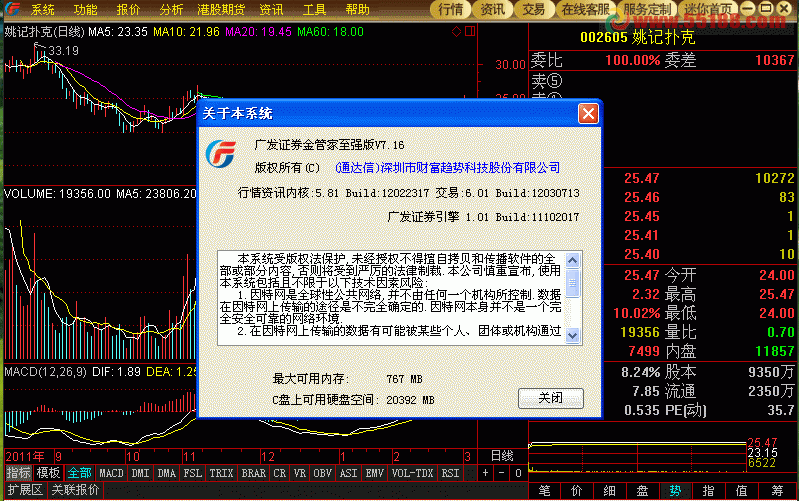This screenshot has width=799, height=501.
Task: Select the DMI indicator tab
Action: click(140, 473)
